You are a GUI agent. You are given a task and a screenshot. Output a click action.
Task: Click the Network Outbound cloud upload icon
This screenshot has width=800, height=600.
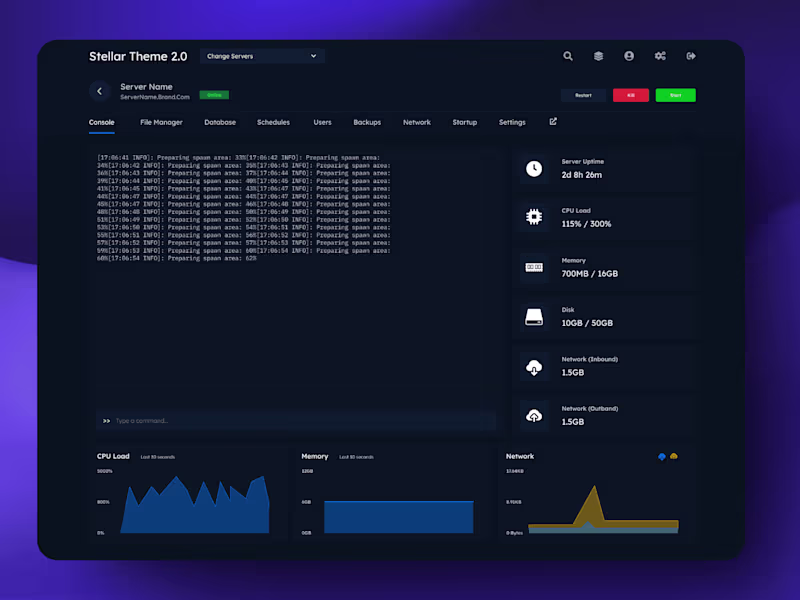pyautogui.click(x=534, y=416)
